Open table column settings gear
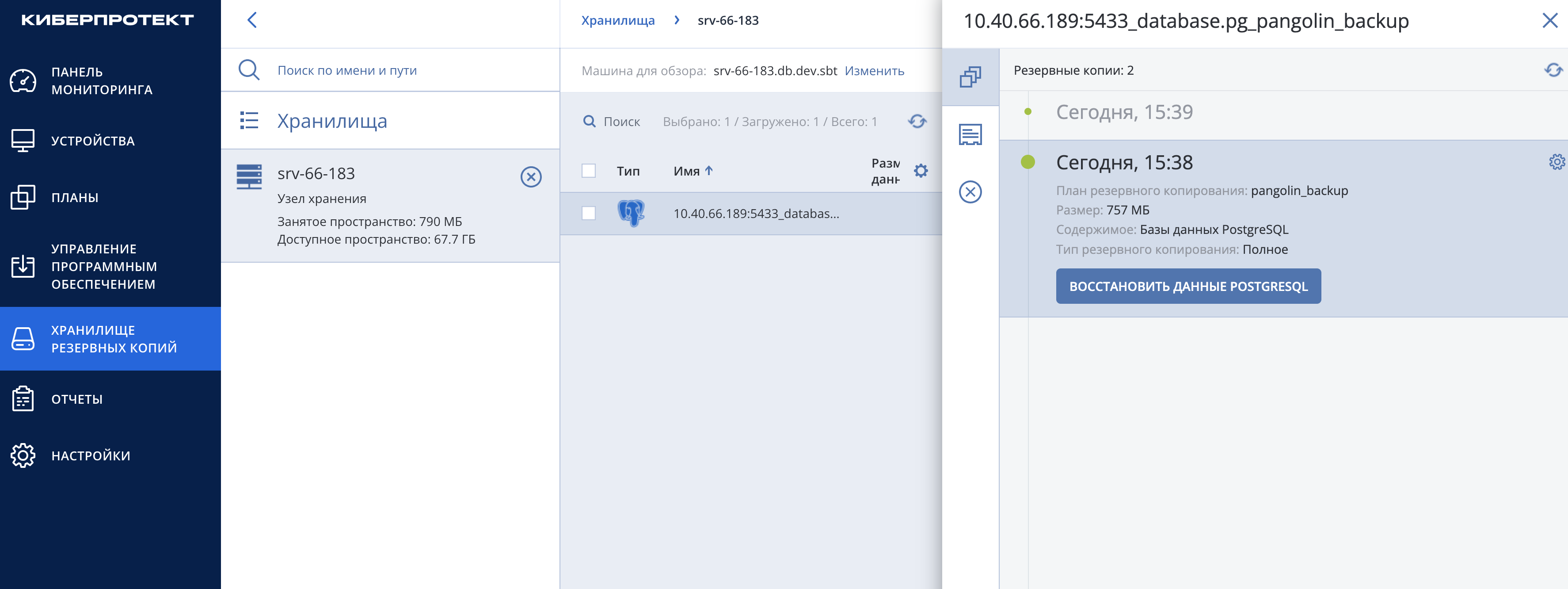The image size is (1568, 589). (x=921, y=171)
